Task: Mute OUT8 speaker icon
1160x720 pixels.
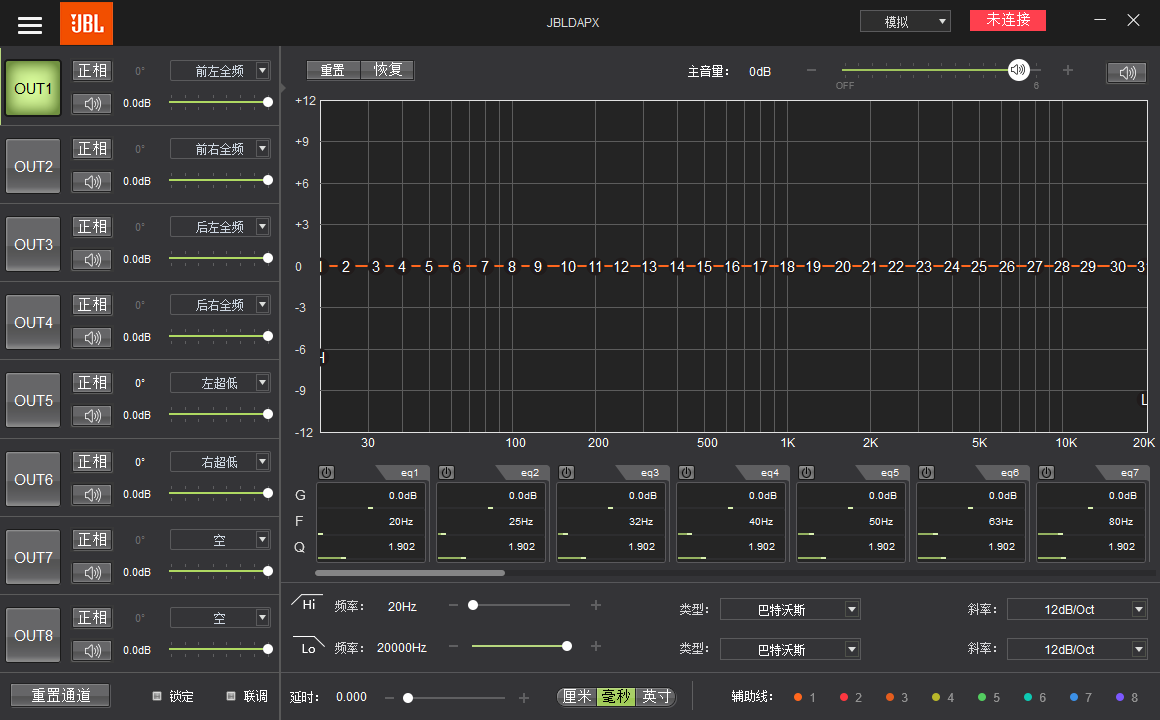Action: click(92, 650)
